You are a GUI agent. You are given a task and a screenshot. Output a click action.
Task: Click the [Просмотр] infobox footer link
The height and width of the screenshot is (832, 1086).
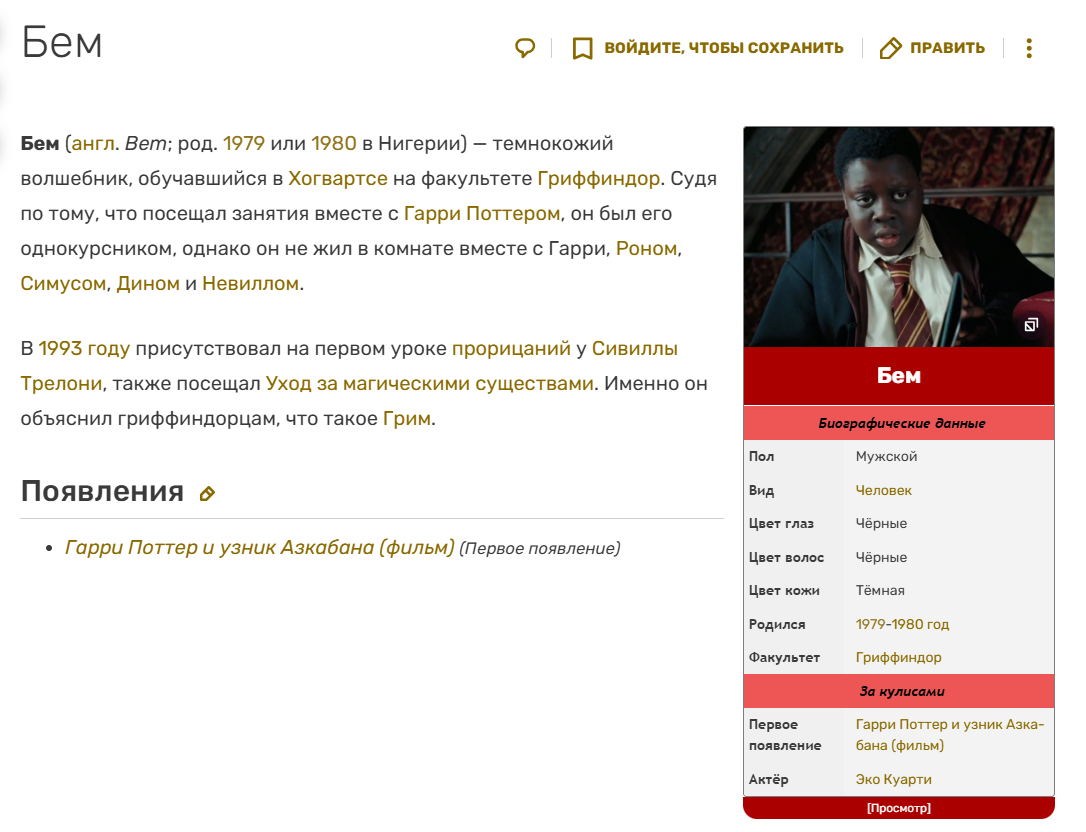tap(899, 808)
